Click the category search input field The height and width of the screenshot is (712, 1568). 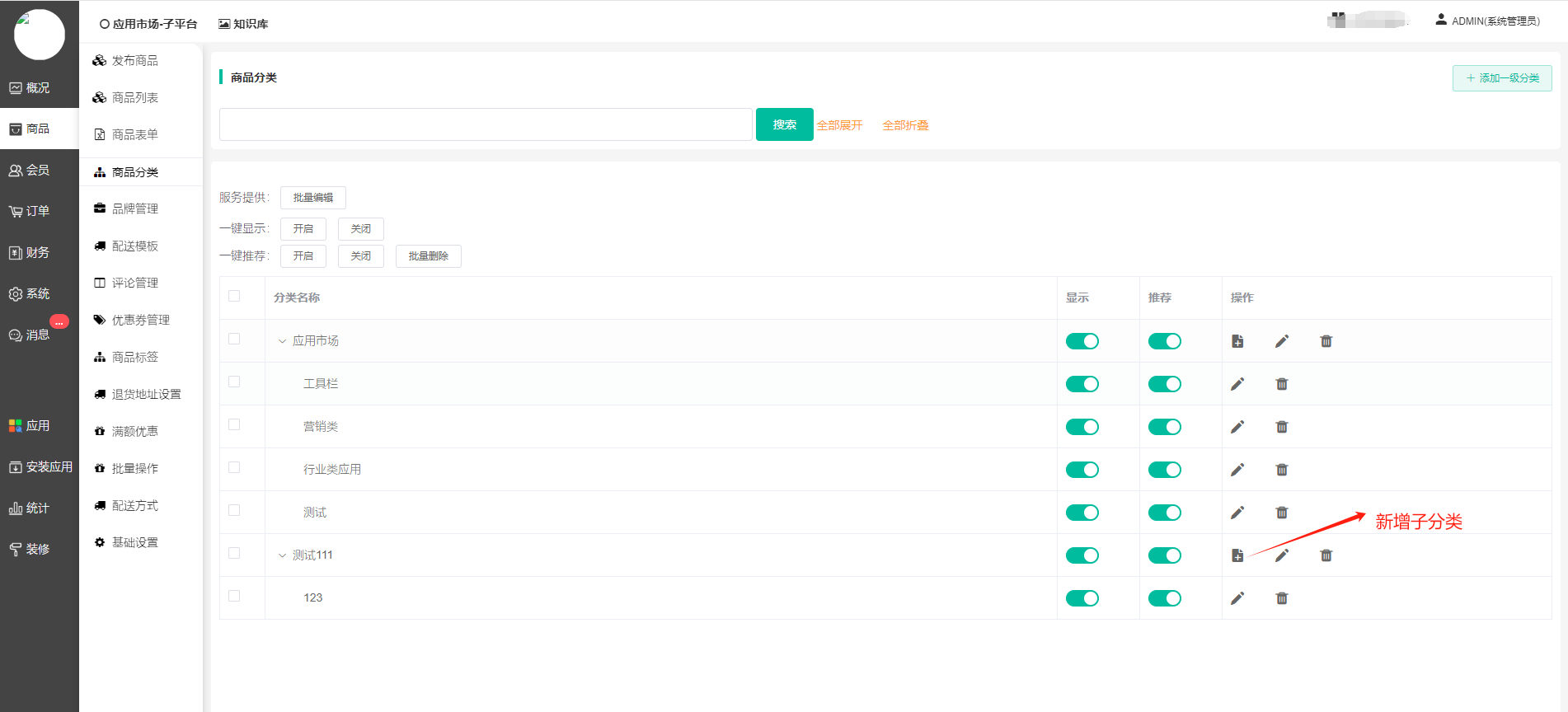486,124
